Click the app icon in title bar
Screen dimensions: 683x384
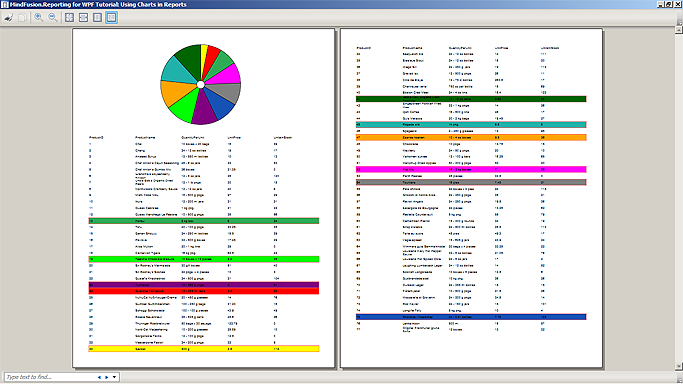pyautogui.click(x=5, y=4)
